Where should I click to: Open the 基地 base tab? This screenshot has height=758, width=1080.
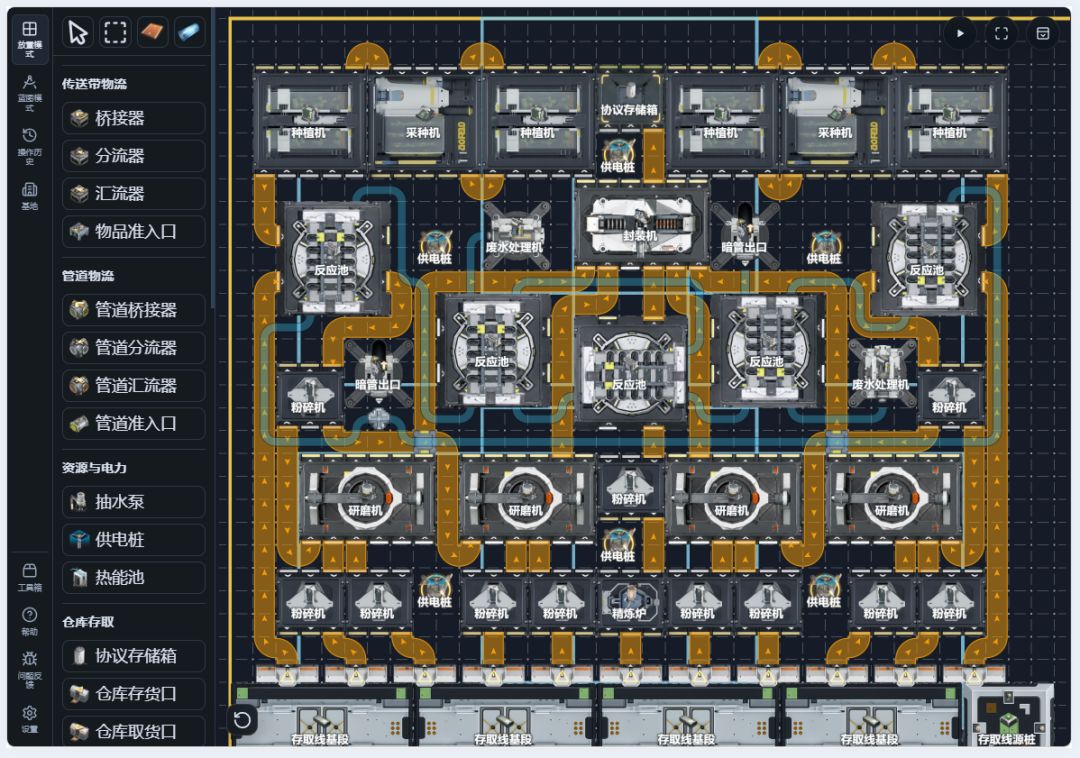[30, 196]
